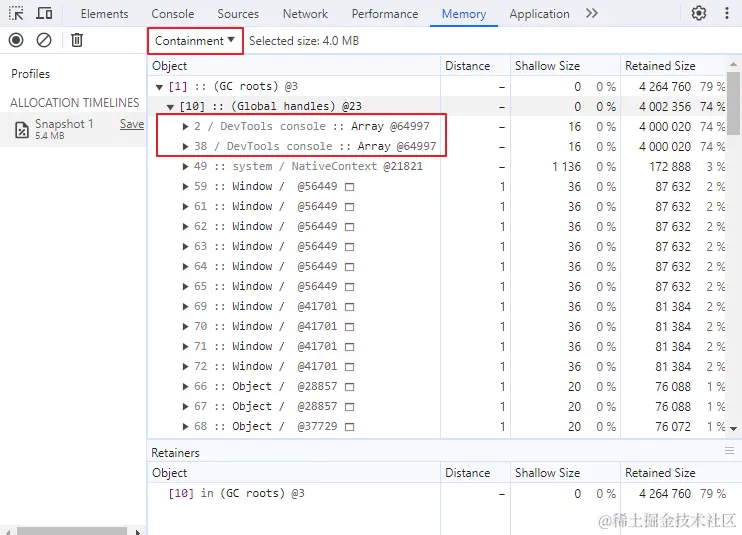Click the Retainers pane title
Image resolution: width=742 pixels, height=535 pixels.
click(175, 453)
